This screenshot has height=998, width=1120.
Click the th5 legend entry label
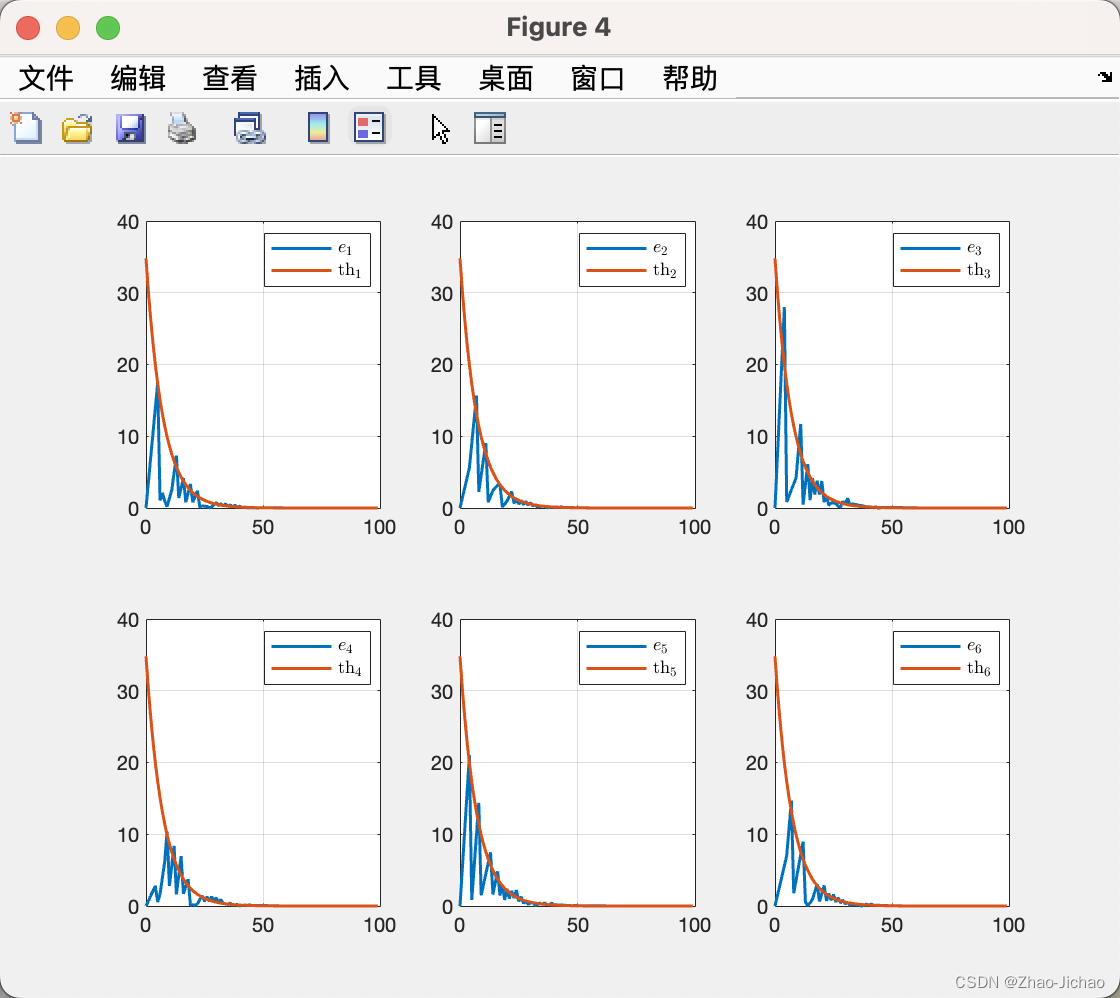pos(664,668)
